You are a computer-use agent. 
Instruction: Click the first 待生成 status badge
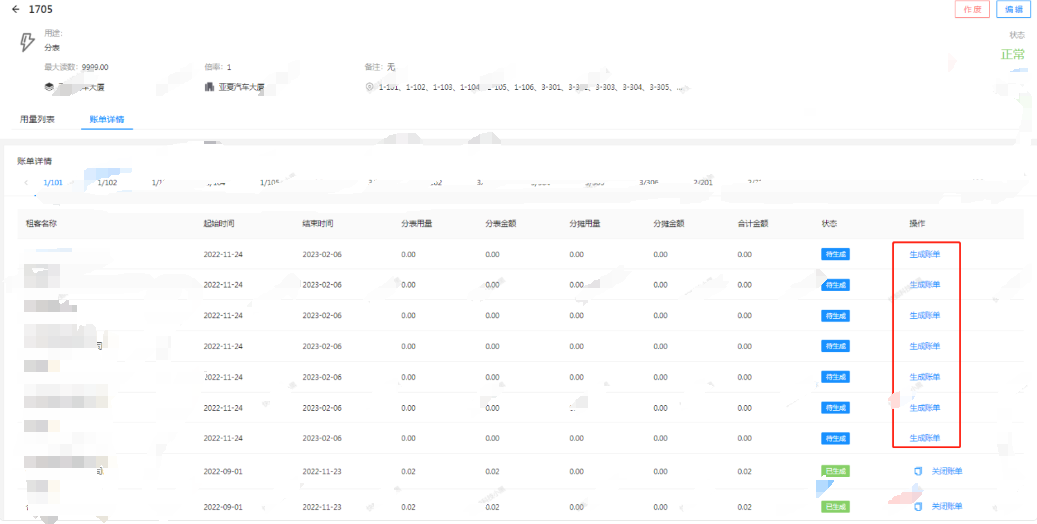(x=835, y=254)
